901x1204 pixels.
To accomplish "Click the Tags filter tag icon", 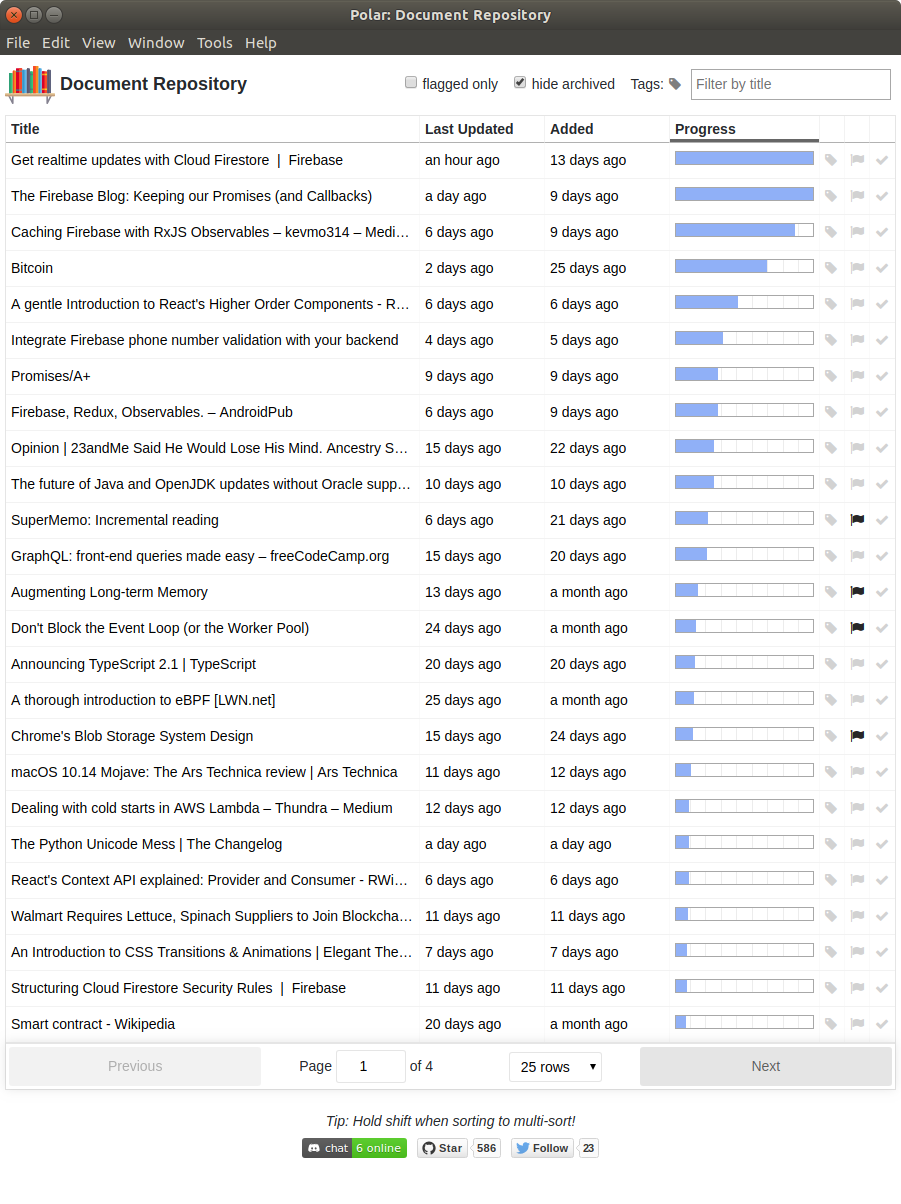I will [675, 84].
